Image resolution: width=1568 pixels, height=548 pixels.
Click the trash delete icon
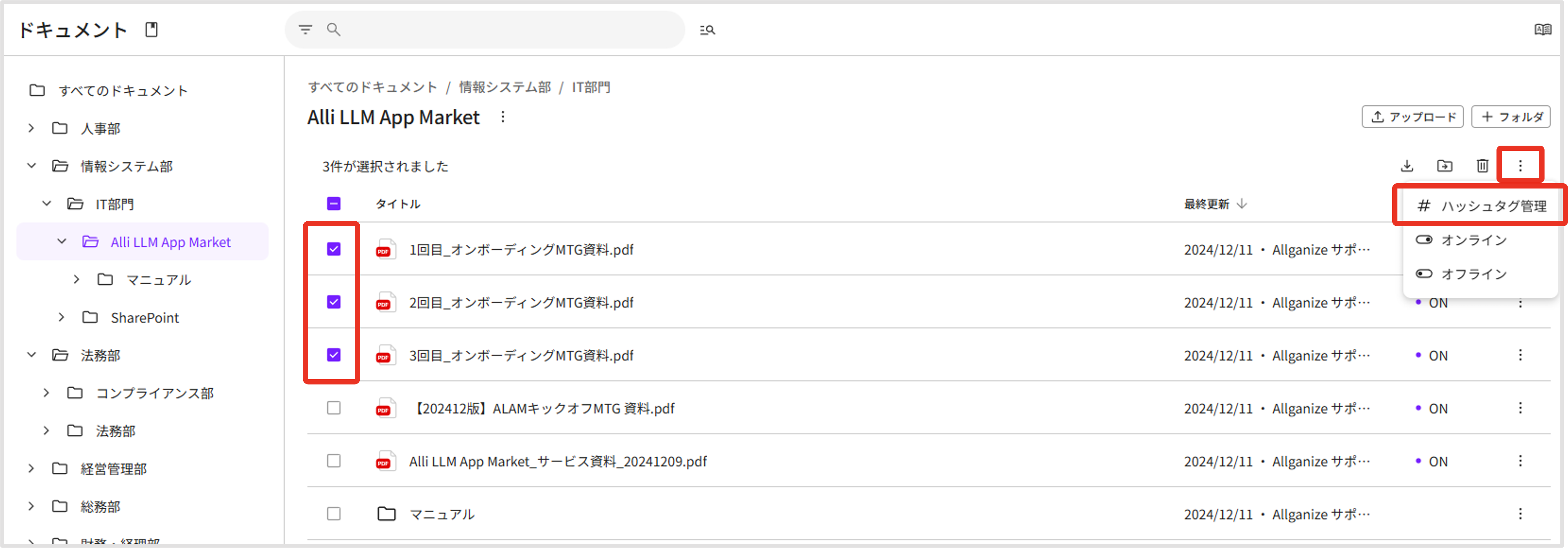(x=1482, y=166)
